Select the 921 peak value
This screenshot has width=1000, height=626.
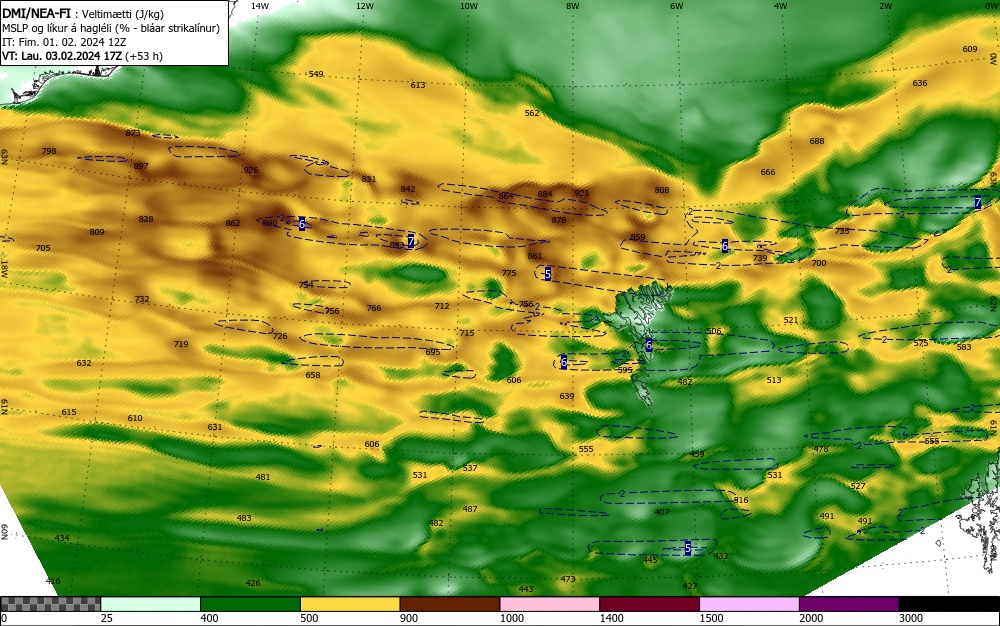(x=582, y=193)
